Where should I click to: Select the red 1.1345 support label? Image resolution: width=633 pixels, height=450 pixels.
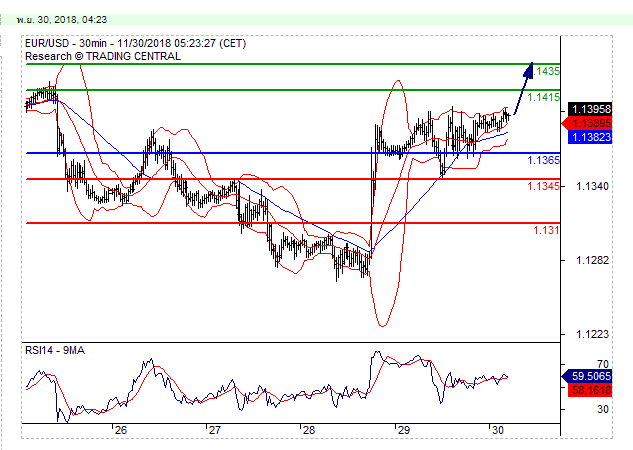coord(543,186)
